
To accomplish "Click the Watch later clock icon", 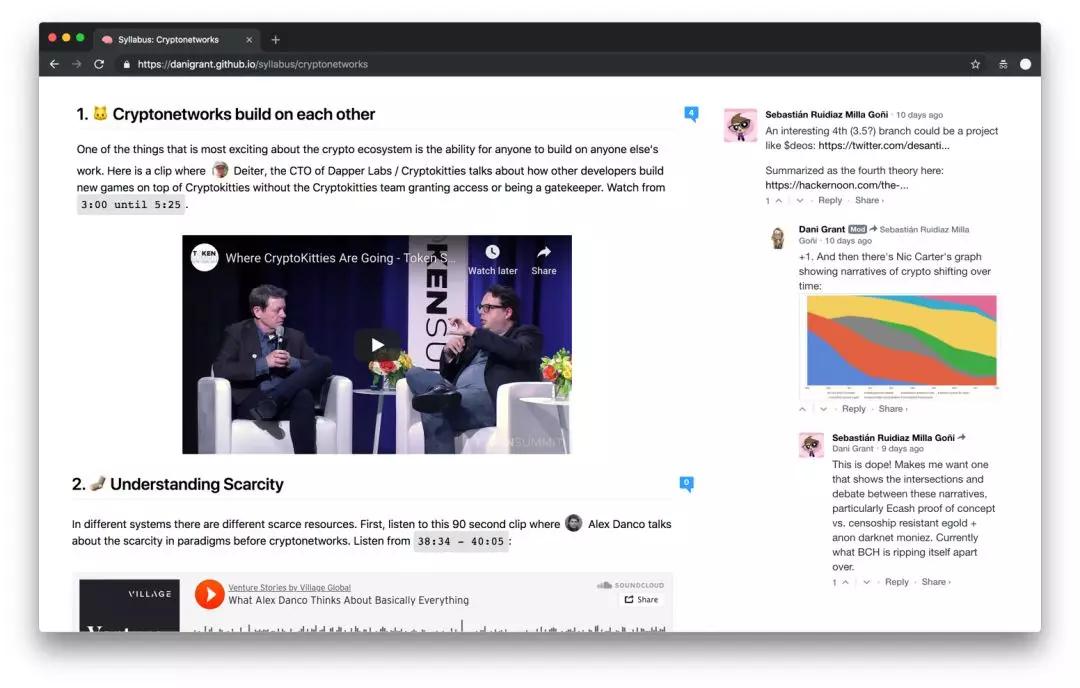I will pyautogui.click(x=492, y=252).
